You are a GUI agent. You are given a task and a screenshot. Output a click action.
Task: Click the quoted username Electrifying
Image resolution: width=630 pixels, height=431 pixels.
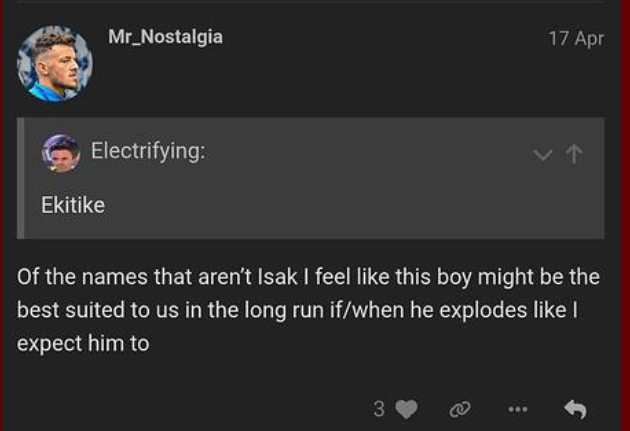tap(148, 151)
